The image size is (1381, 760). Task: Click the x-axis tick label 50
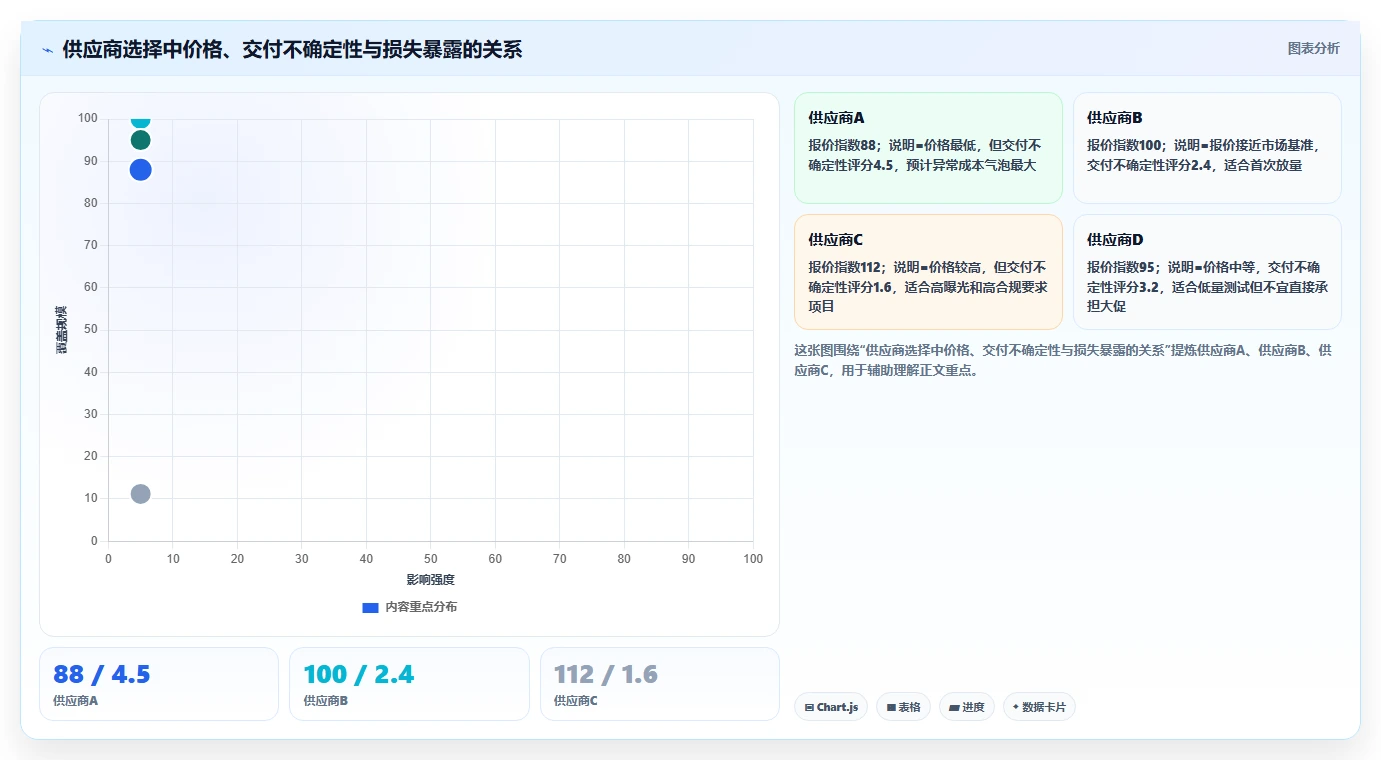(x=431, y=559)
